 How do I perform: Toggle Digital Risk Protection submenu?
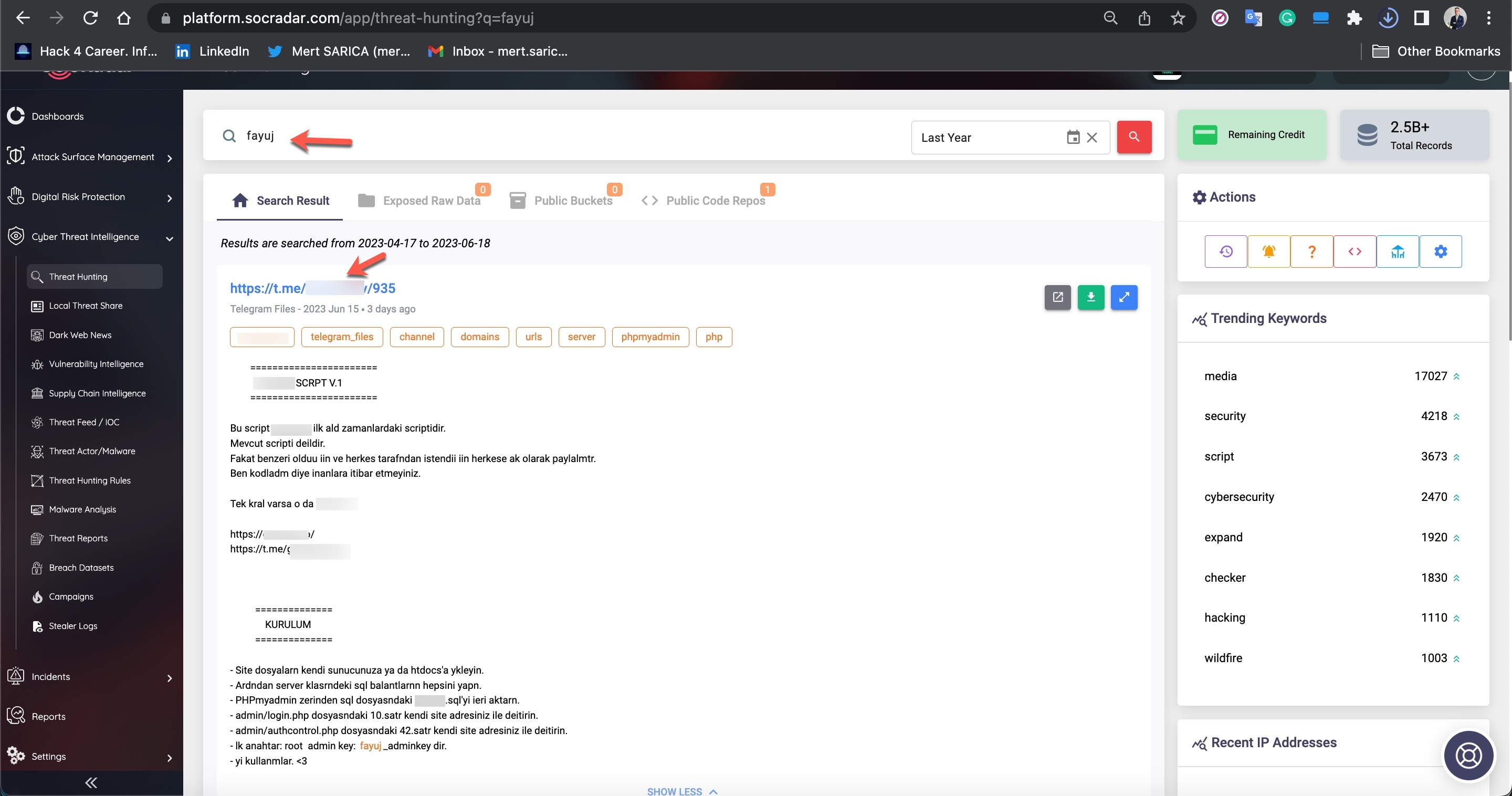[172, 197]
